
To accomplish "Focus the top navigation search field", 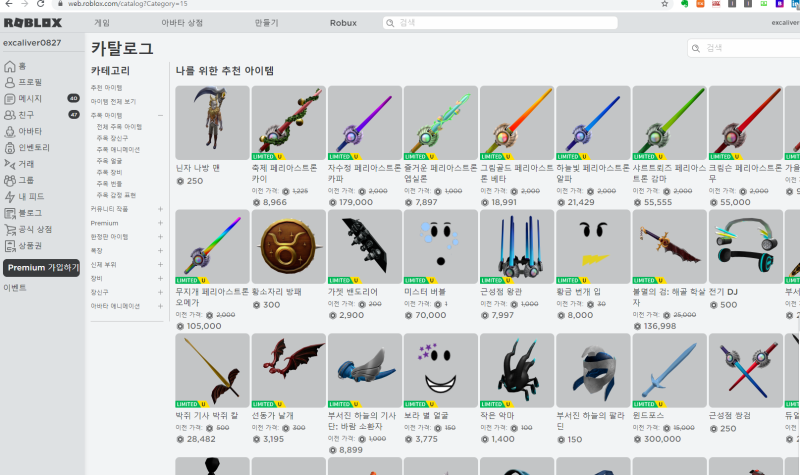I will pyautogui.click(x=500, y=23).
